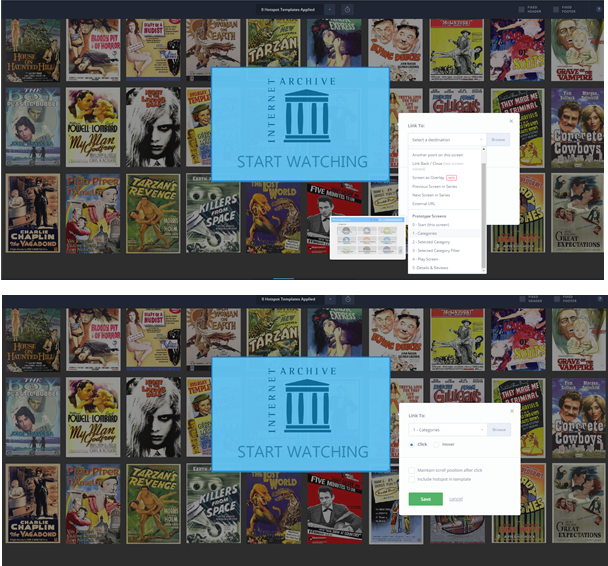
Task: Open the help icon in the upper screenshot toolbar
Action: 598,9
